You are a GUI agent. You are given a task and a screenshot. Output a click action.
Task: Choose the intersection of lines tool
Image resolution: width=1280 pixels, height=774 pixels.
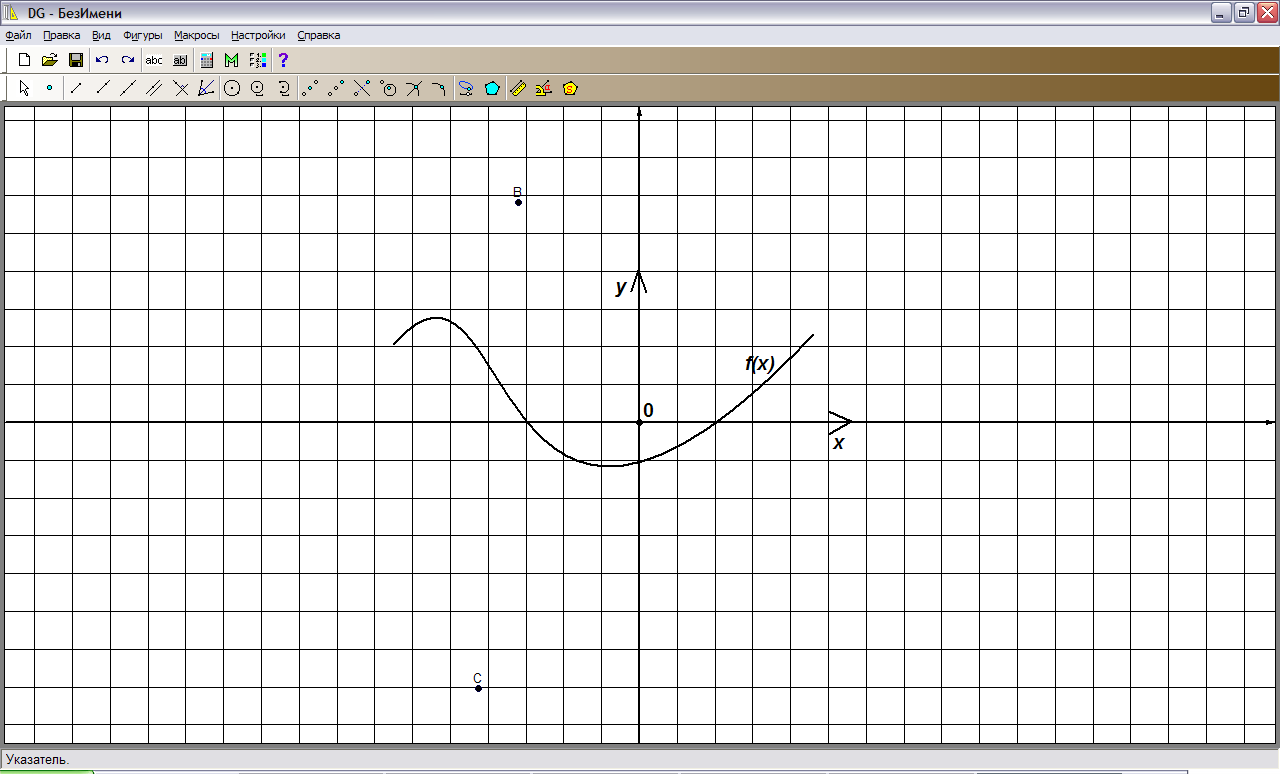click(x=415, y=88)
